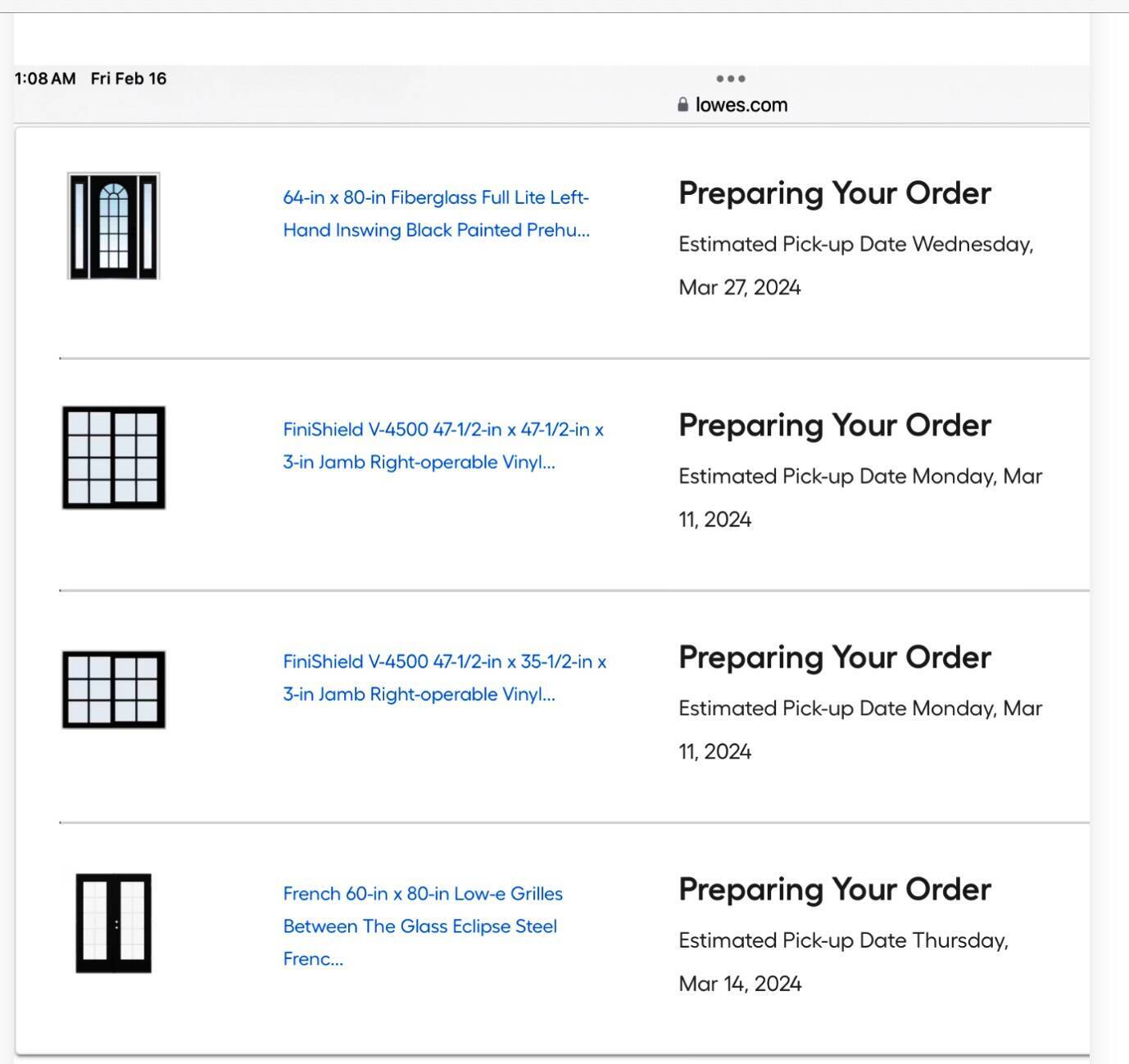Click the padlock icon beside lowes.com
This screenshot has width=1129, height=1064.
[683, 105]
